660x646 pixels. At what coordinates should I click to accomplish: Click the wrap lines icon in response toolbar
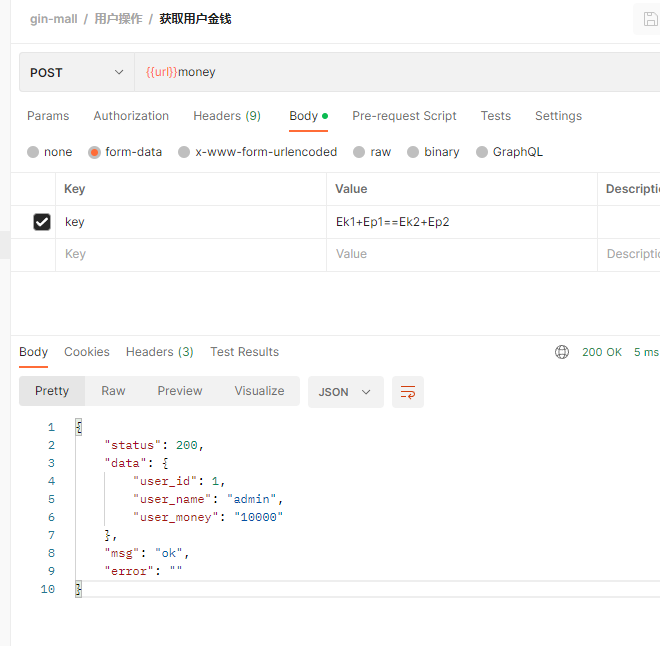[408, 392]
